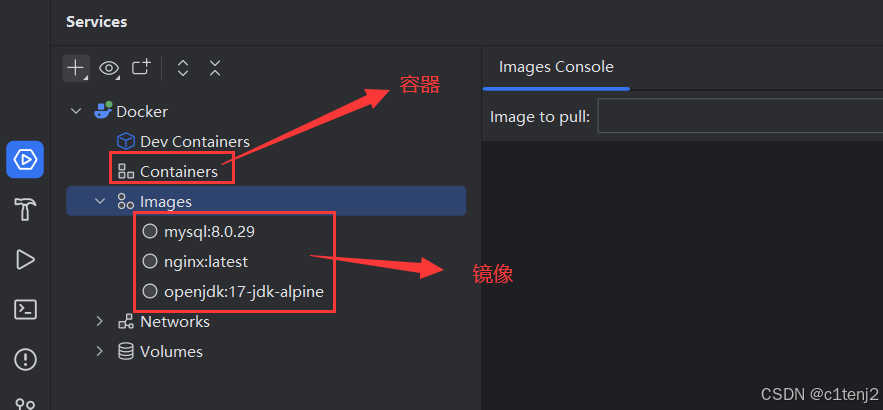
Task: Click the Image to pull field
Action: click(x=740, y=116)
